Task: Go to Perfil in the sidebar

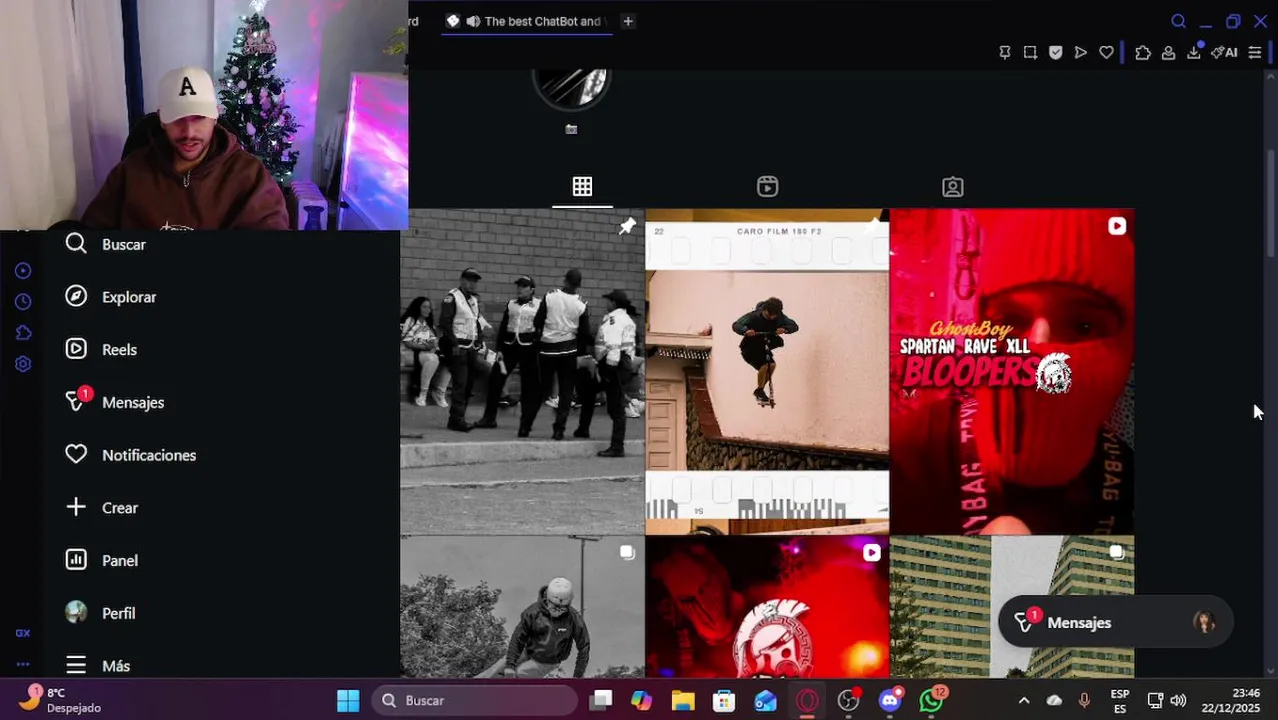Action: 100,613
